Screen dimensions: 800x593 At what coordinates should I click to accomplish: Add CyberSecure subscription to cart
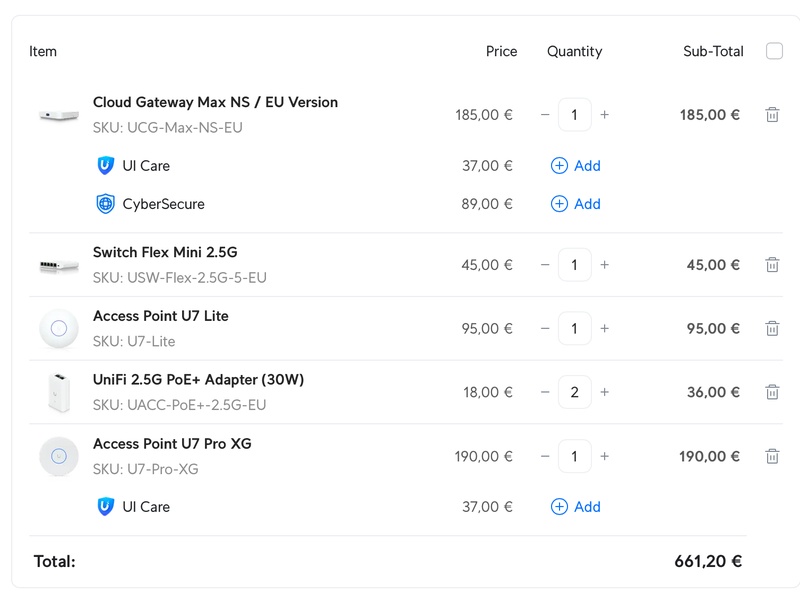click(x=576, y=204)
